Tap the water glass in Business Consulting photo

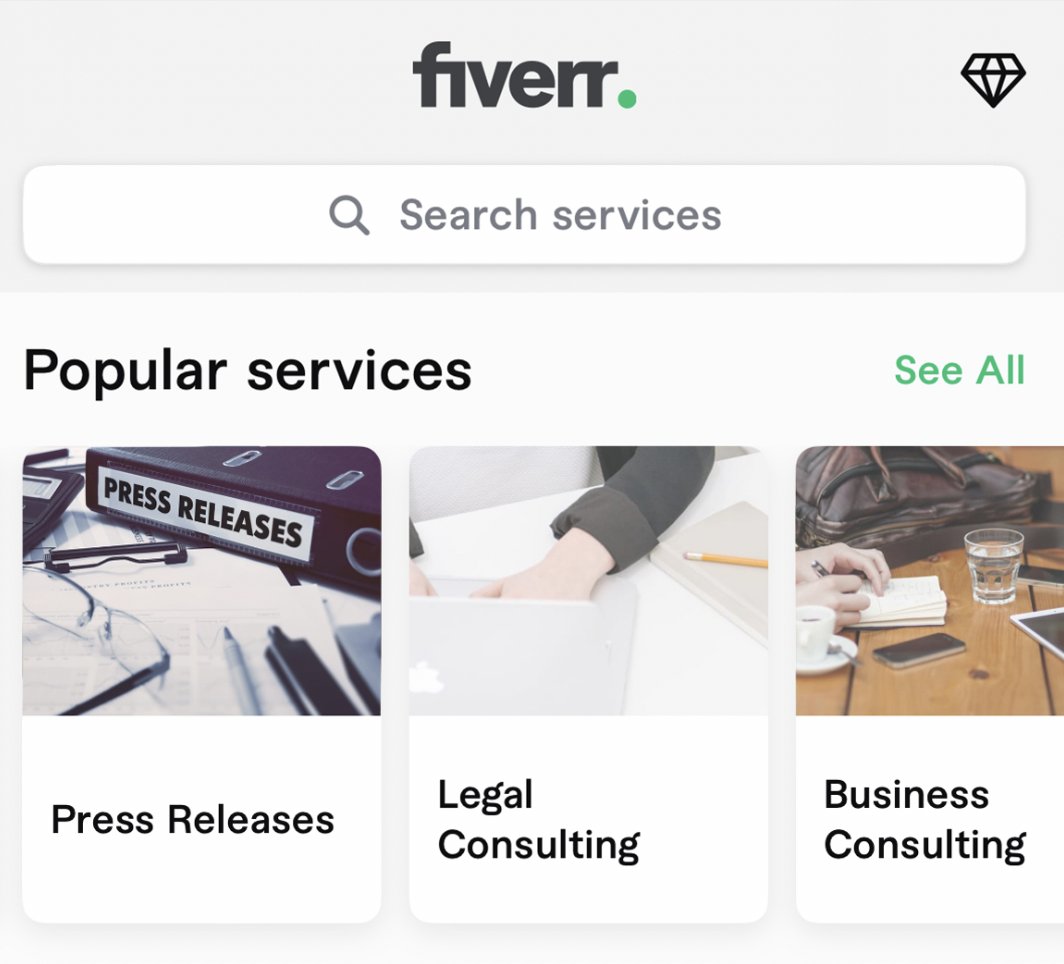point(993,566)
